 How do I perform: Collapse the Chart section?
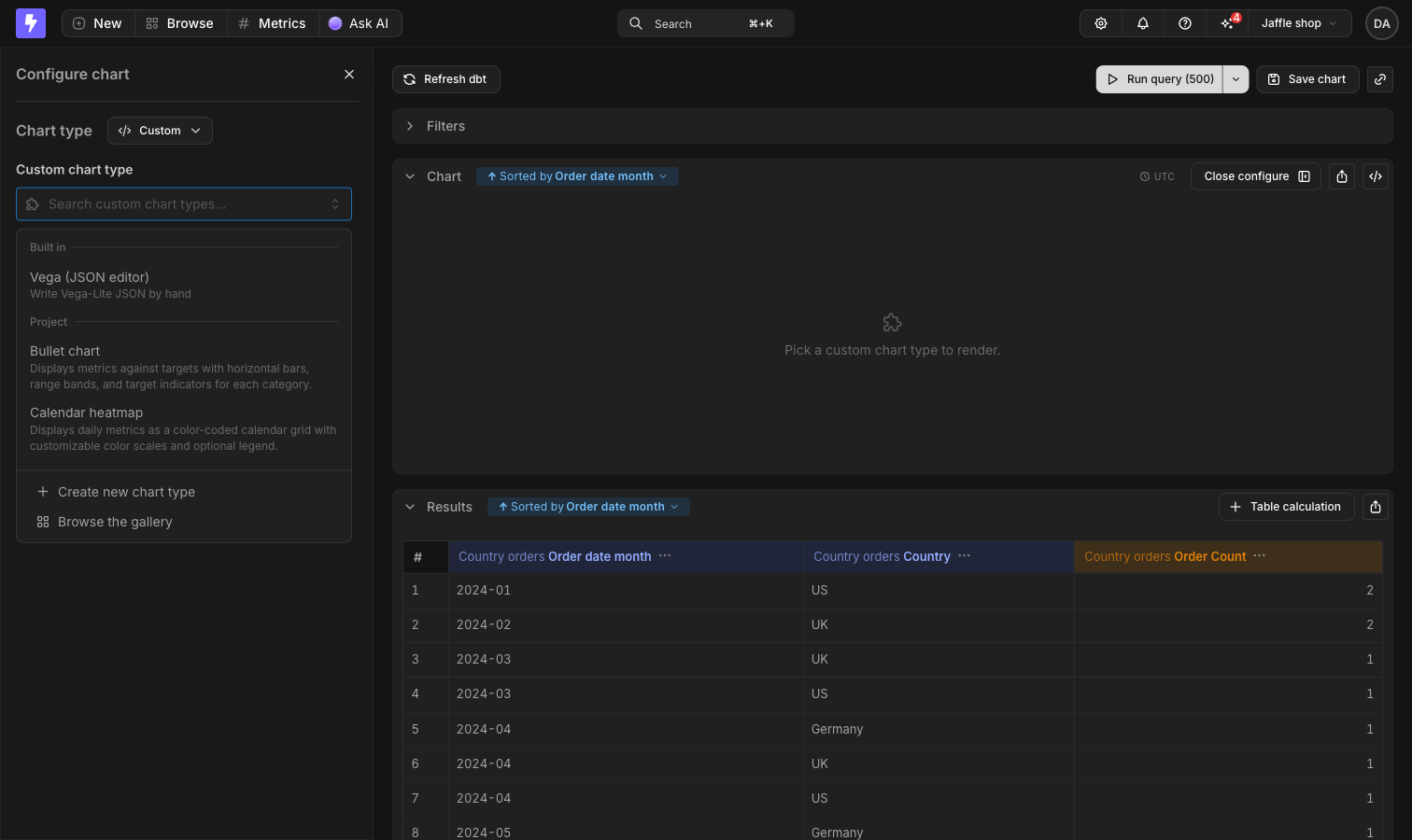410,176
